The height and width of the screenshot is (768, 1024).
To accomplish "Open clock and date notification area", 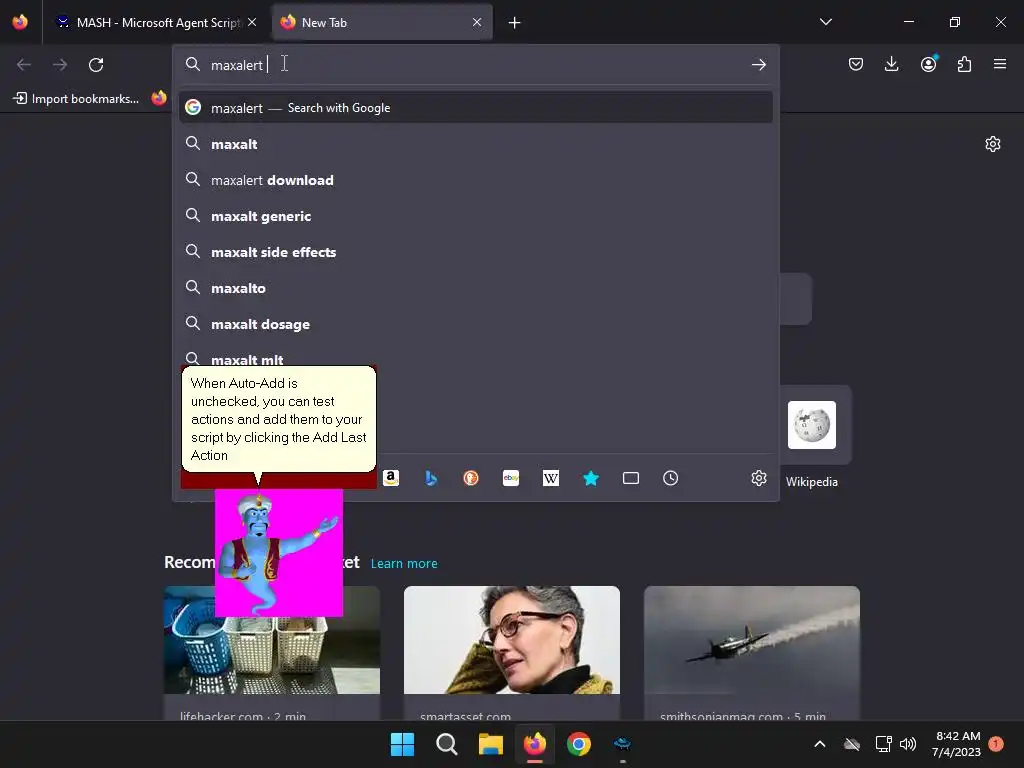I will click(956, 744).
